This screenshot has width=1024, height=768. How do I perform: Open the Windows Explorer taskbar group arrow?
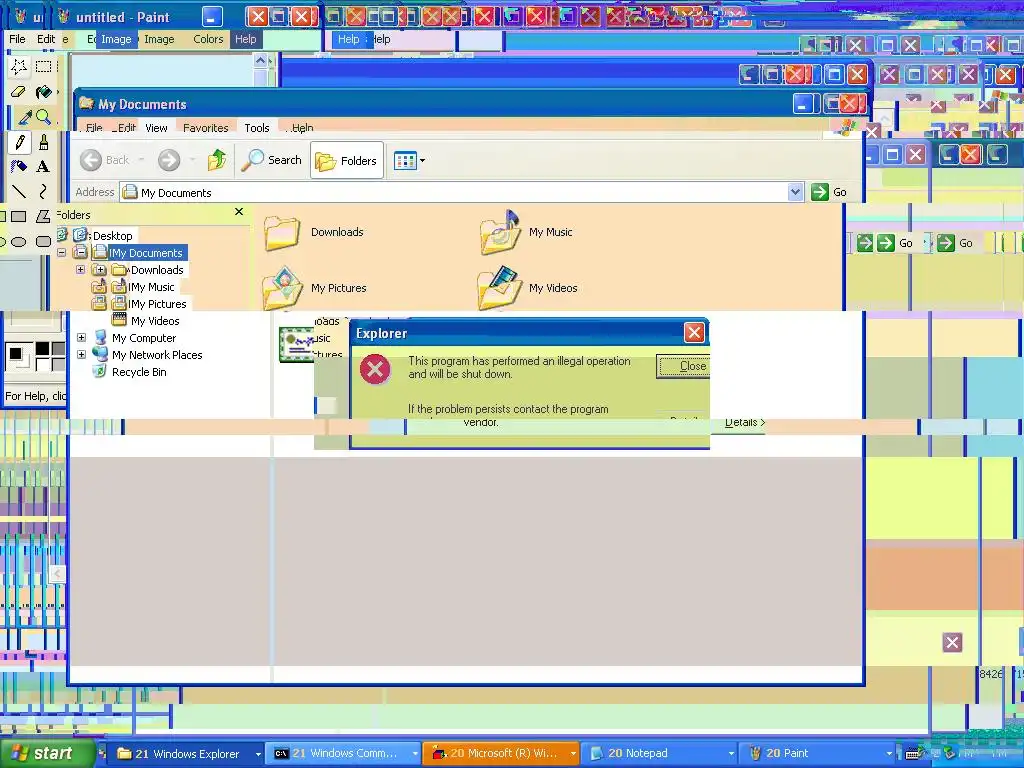pyautogui.click(x=258, y=754)
